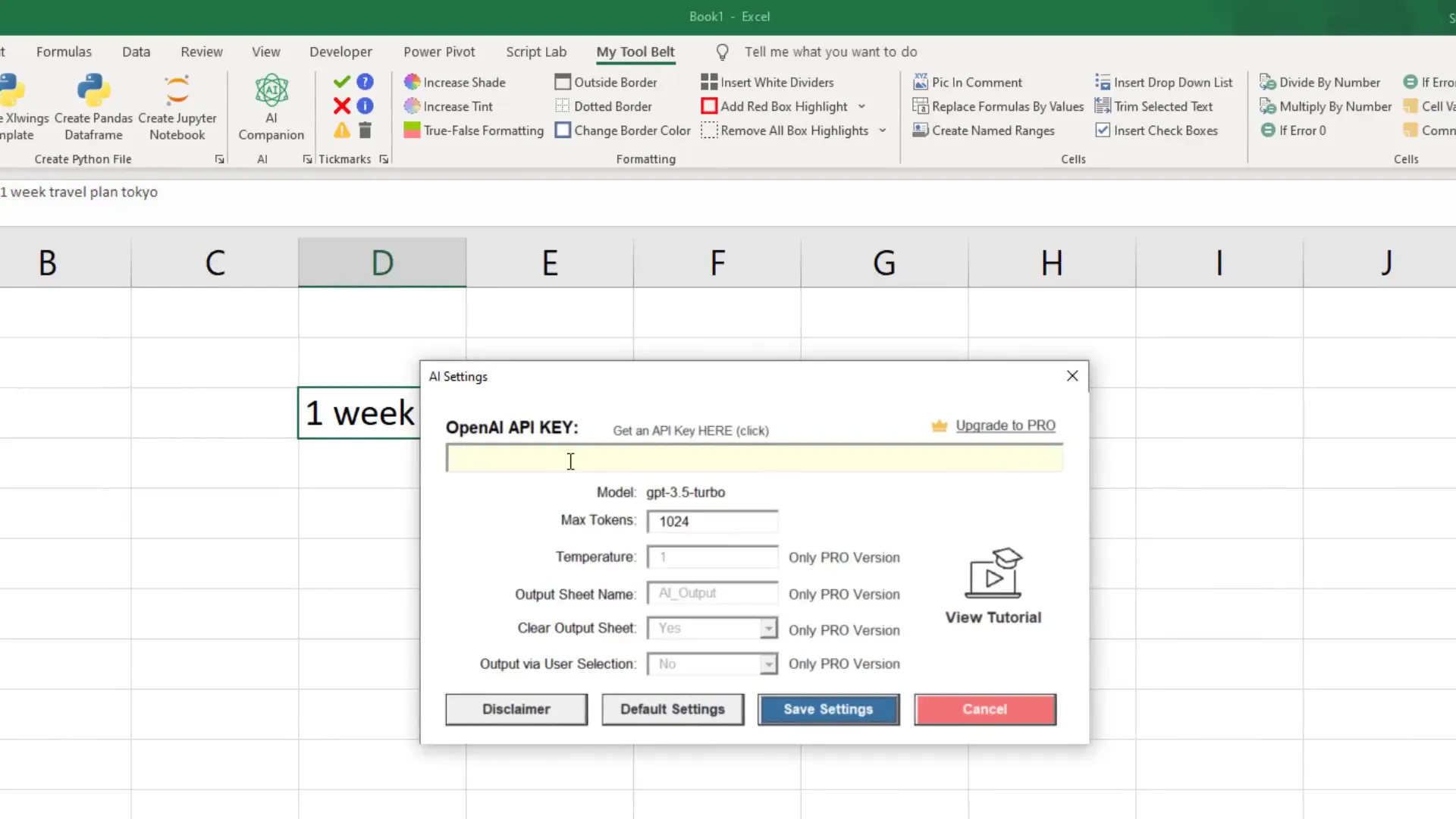Viewport: 1456px width, 819px height.
Task: Follow the Upgrade to PRO link
Action: pos(1005,425)
